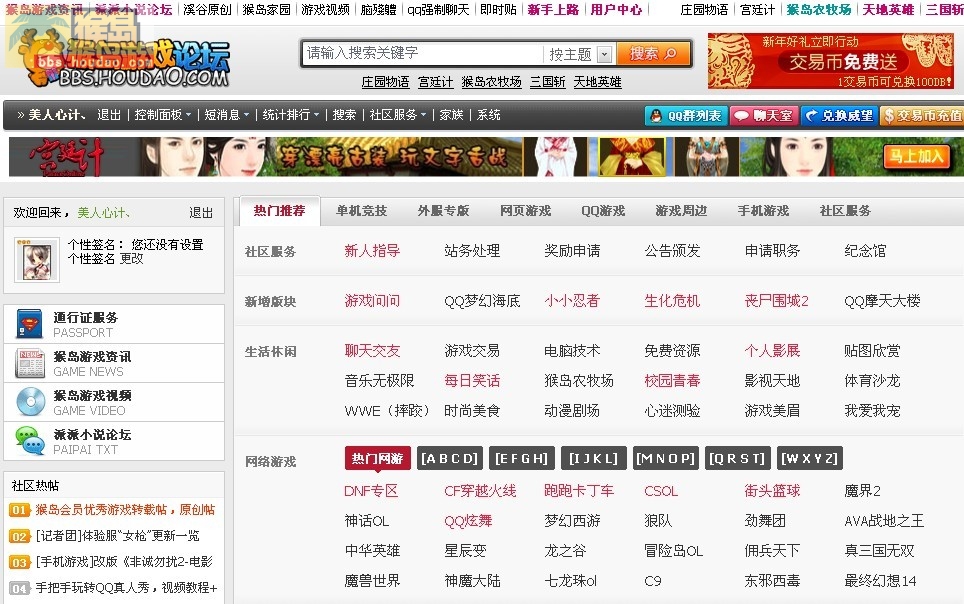964x604 pixels.
Task: Open the 新人指导 forum link
Action: click(372, 251)
